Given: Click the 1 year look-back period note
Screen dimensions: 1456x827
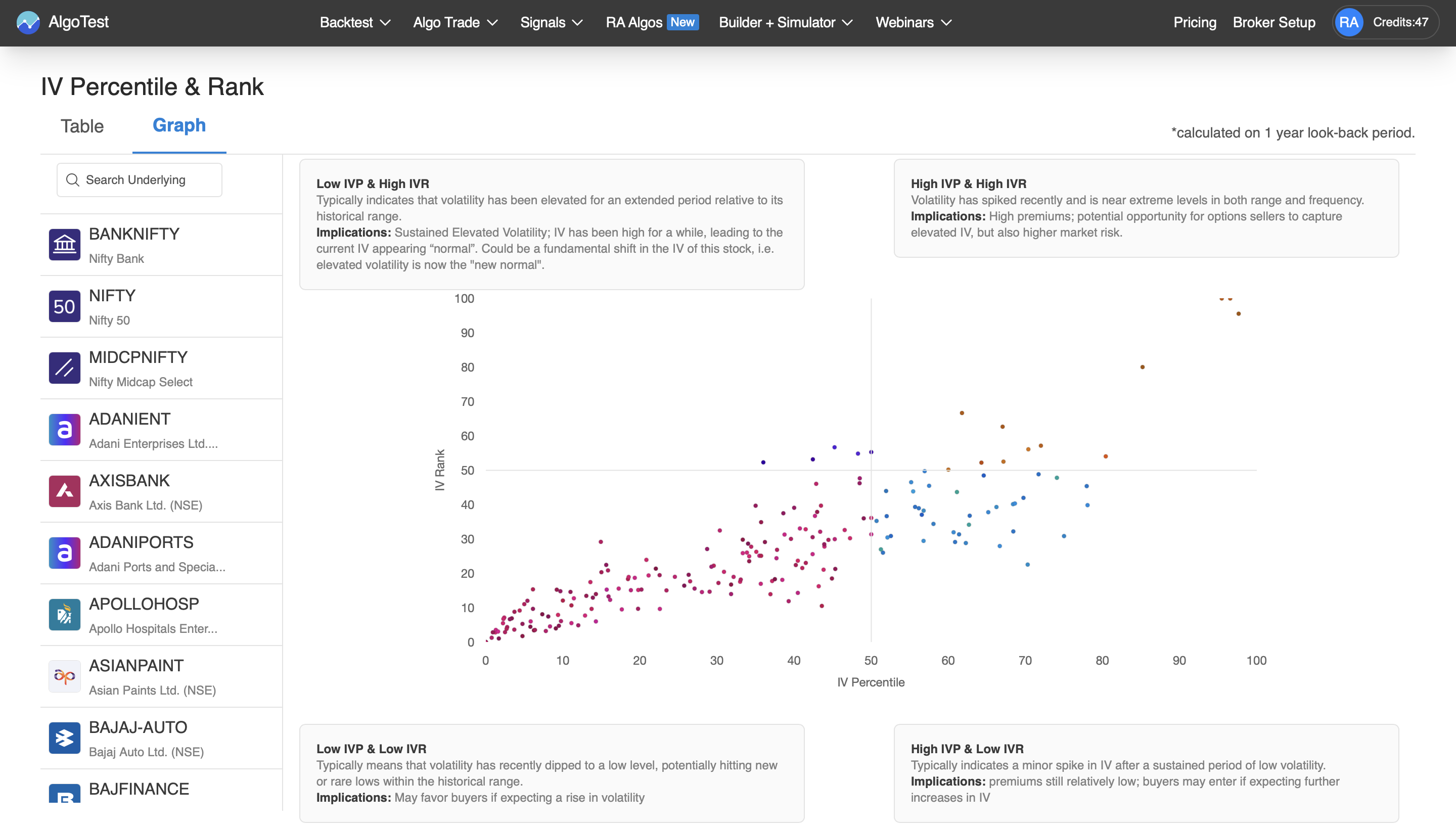Looking at the screenshot, I should (x=1293, y=133).
